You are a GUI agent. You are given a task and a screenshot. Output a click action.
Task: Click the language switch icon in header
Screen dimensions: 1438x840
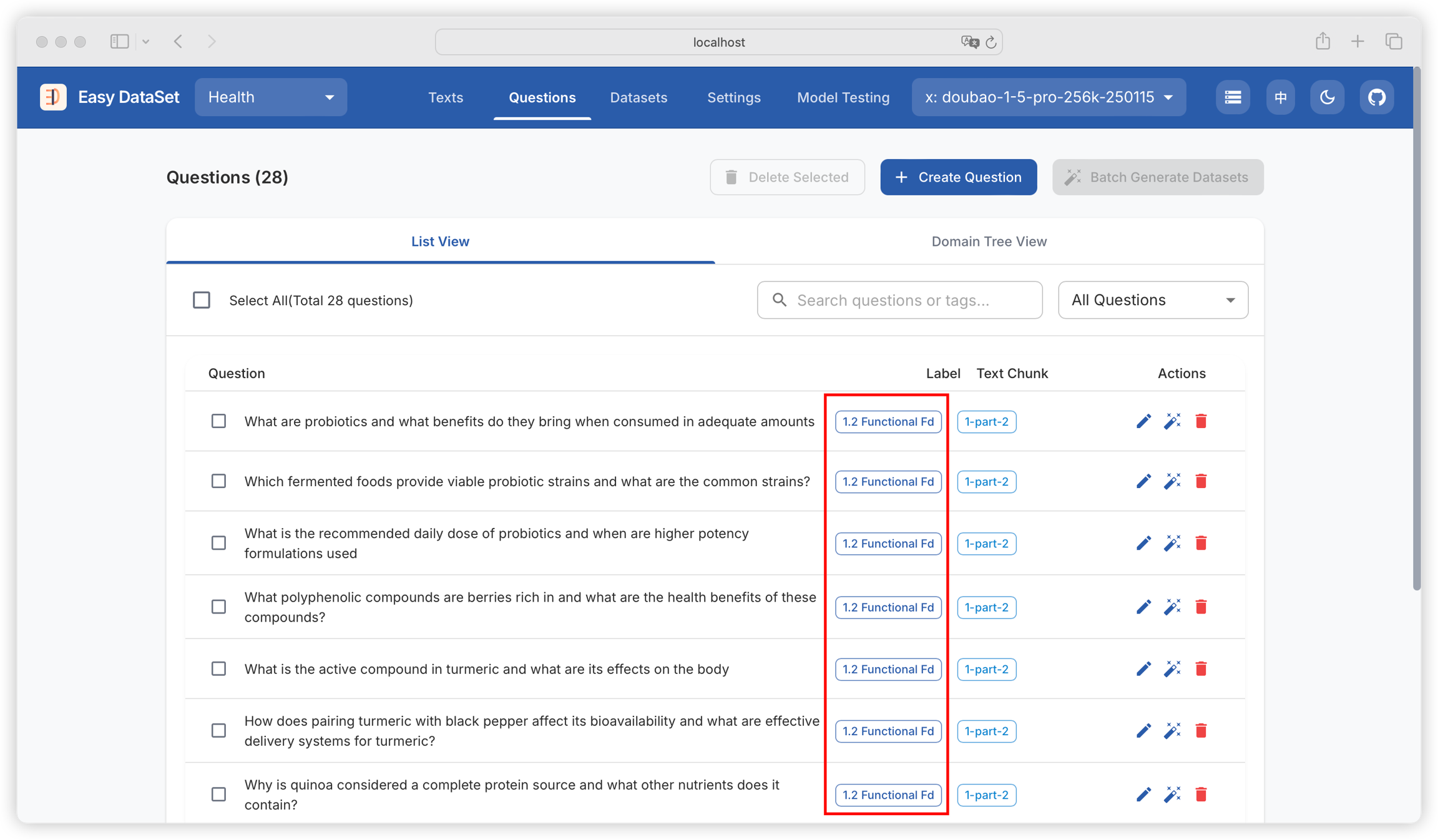pyautogui.click(x=1280, y=97)
